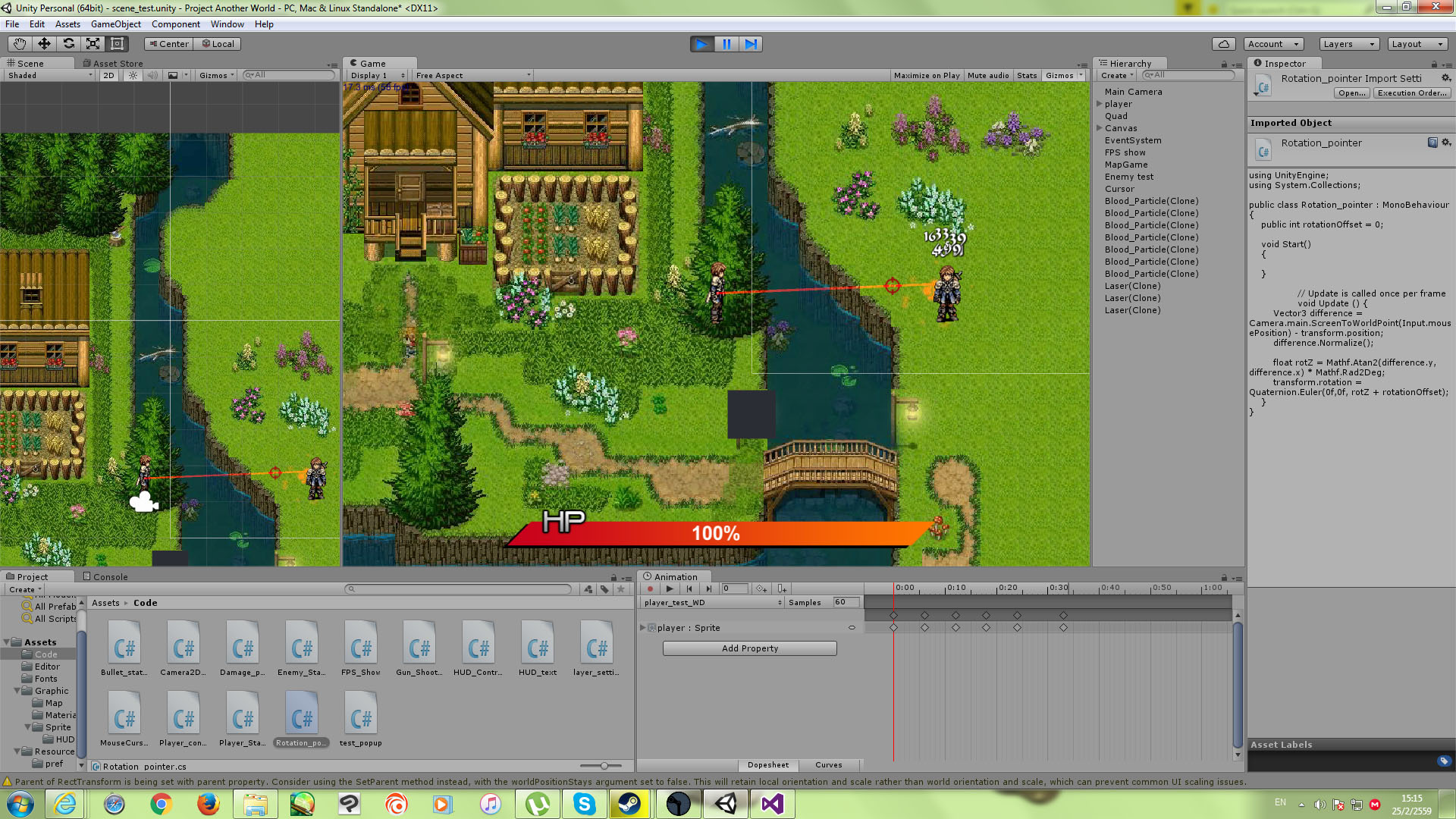
Task: Select the Scale tool
Action: tap(93, 44)
